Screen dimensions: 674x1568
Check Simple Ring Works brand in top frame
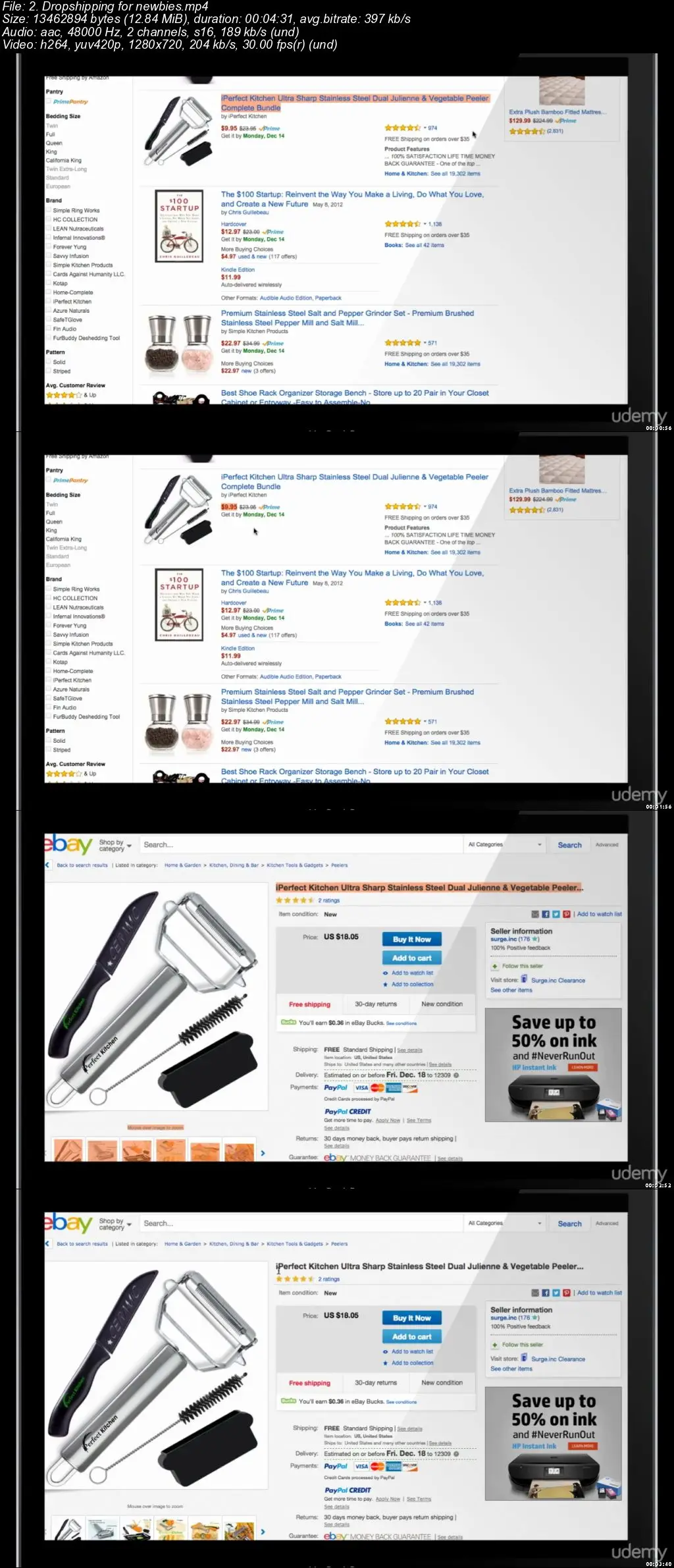click(x=49, y=210)
